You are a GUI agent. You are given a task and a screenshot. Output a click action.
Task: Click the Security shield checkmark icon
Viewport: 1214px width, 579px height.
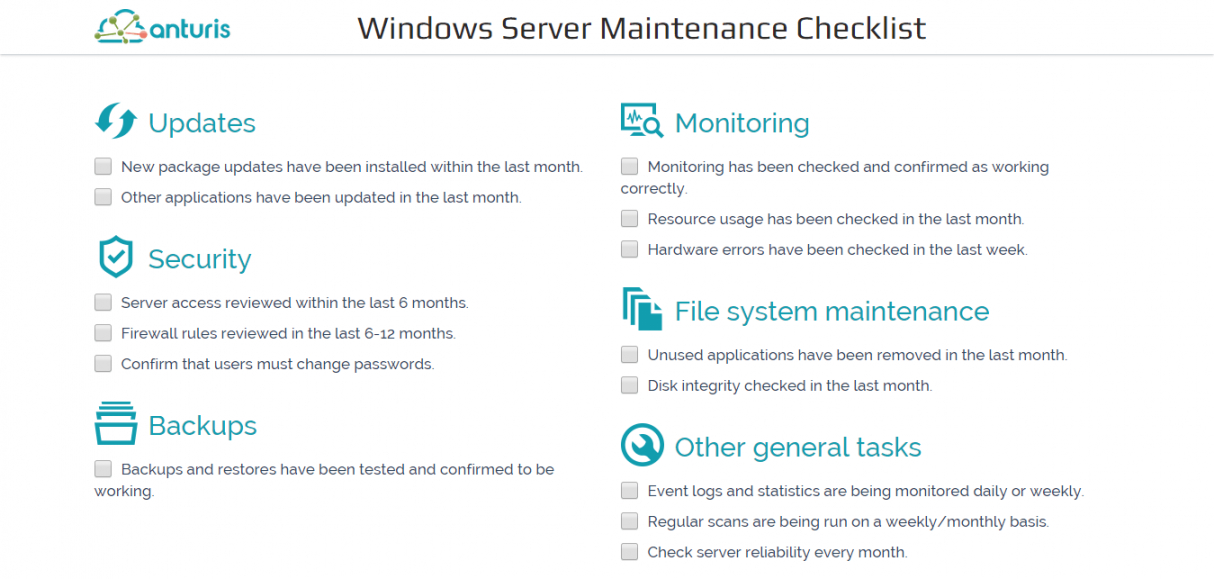point(116,257)
